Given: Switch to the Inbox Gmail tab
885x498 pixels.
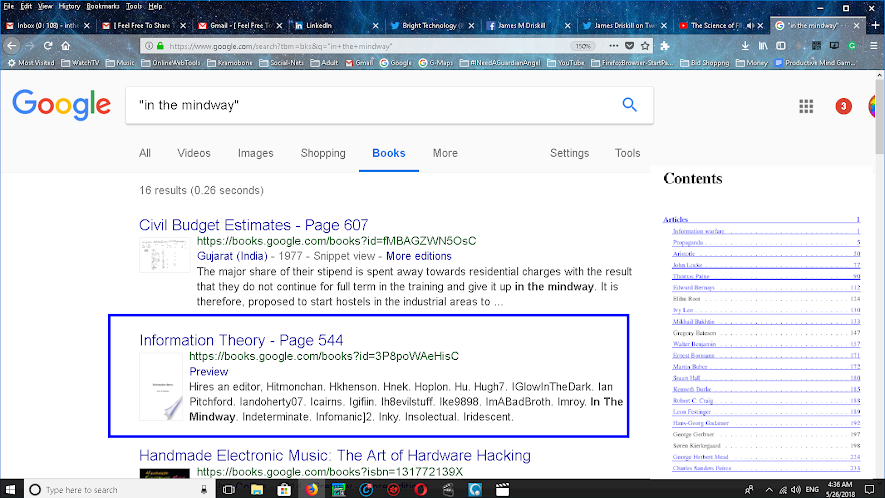Looking at the screenshot, I should (48, 25).
